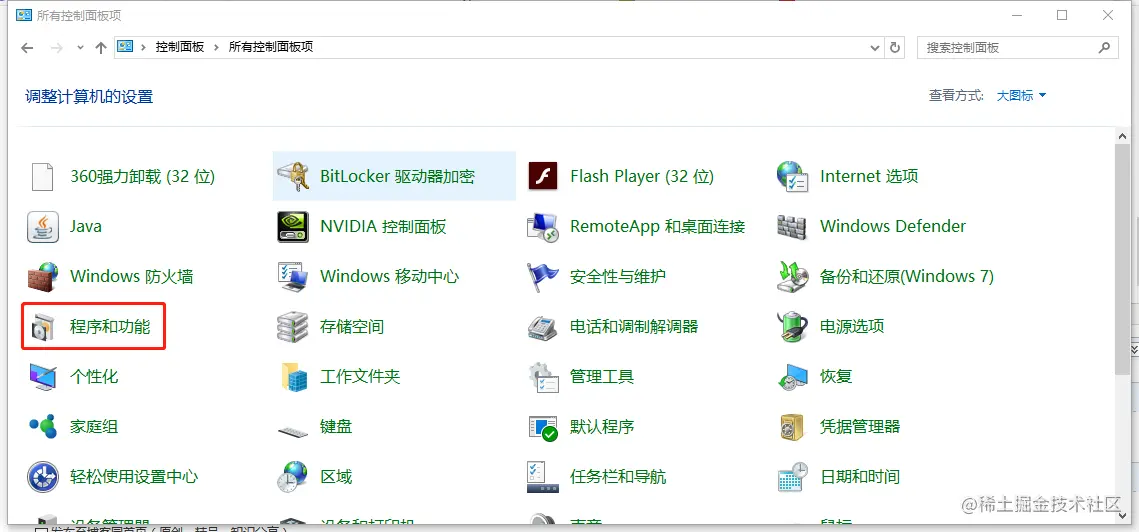This screenshot has height=532, width=1139.
Task: Go up one level with up arrow
Action: [x=101, y=47]
